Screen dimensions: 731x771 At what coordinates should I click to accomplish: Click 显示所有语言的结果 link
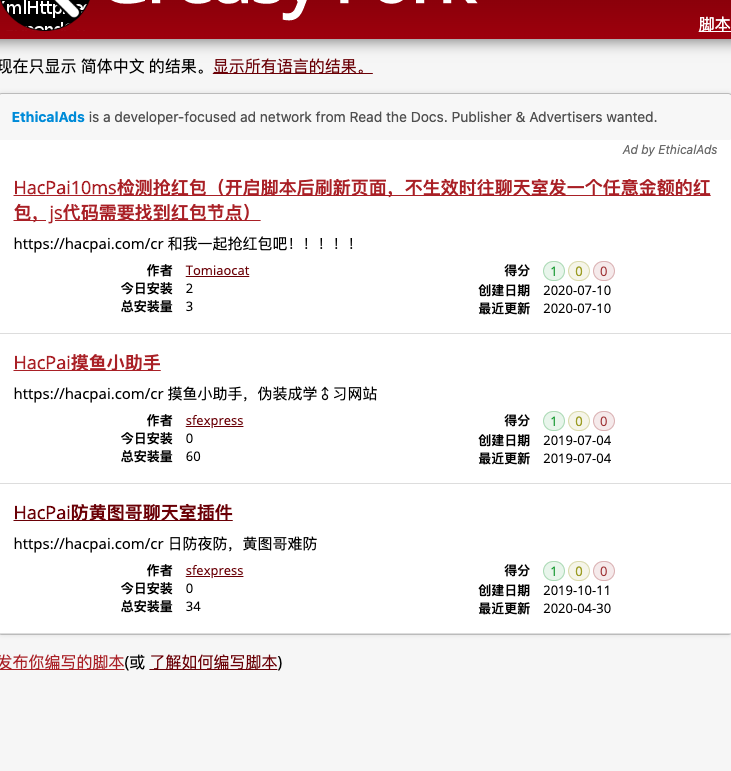click(x=292, y=66)
